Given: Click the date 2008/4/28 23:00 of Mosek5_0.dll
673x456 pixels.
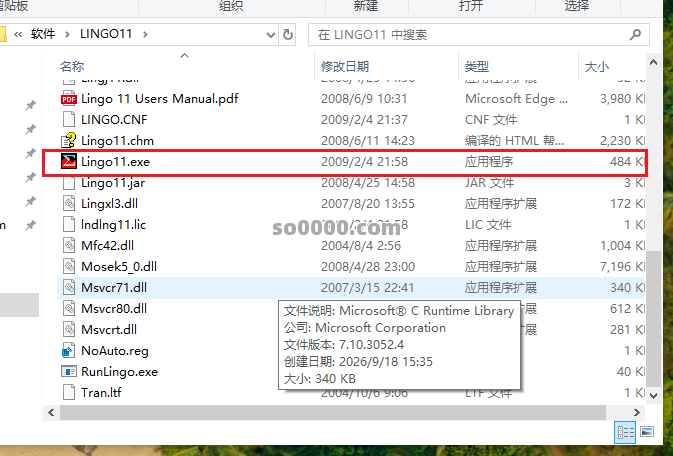Looking at the screenshot, I should [368, 267].
